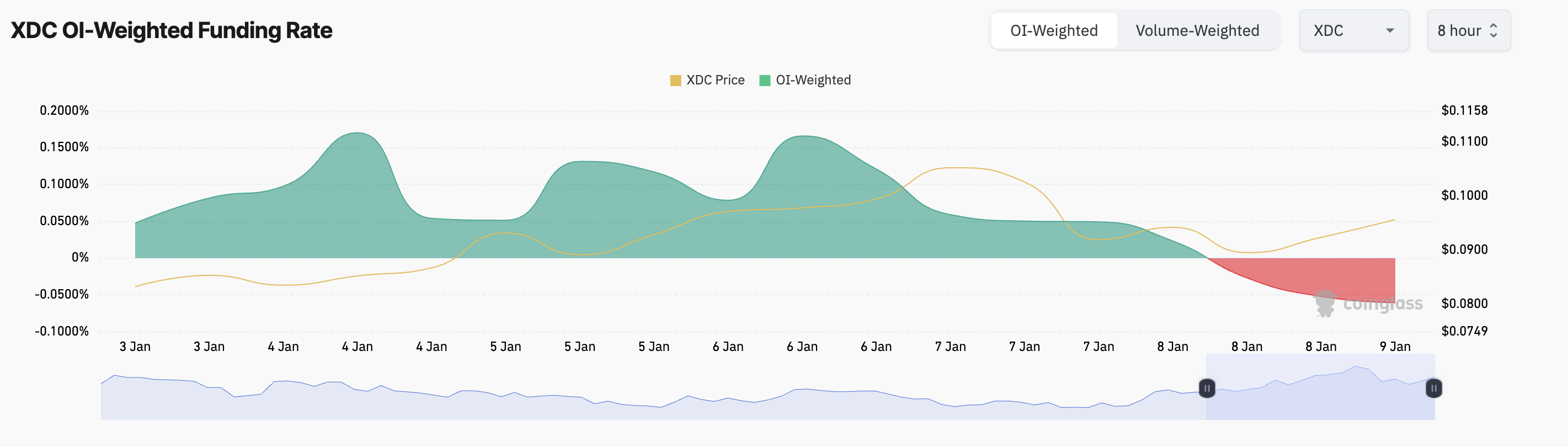The image size is (1568, 447).
Task: Click the left range slider handle
Action: click(x=1207, y=388)
